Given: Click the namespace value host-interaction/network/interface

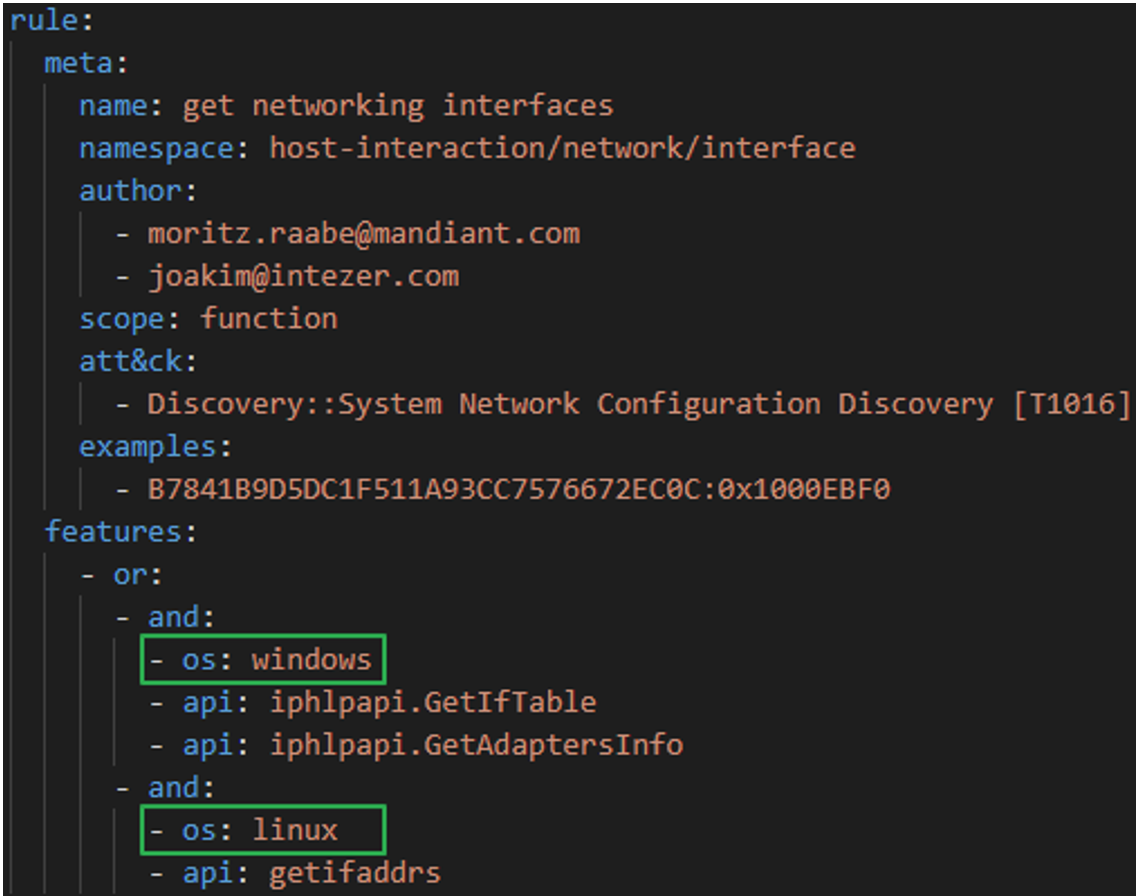Looking at the screenshot, I should 562,148.
